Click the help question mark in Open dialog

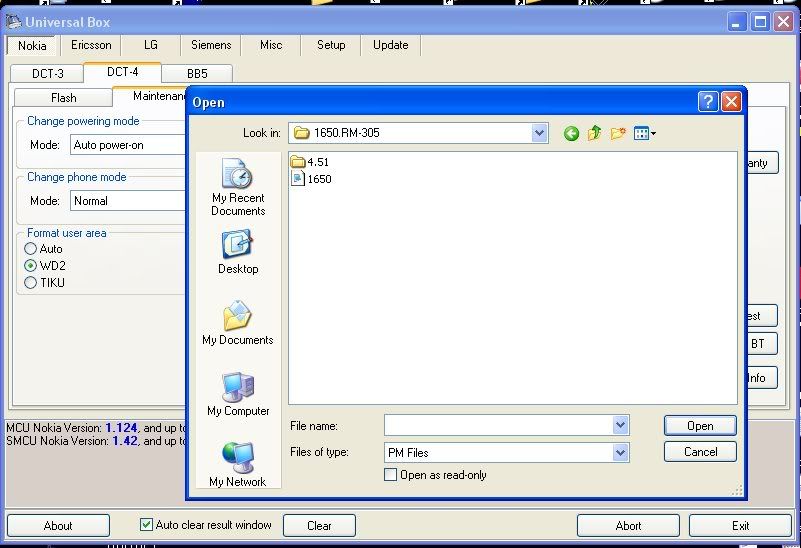pyautogui.click(x=708, y=102)
